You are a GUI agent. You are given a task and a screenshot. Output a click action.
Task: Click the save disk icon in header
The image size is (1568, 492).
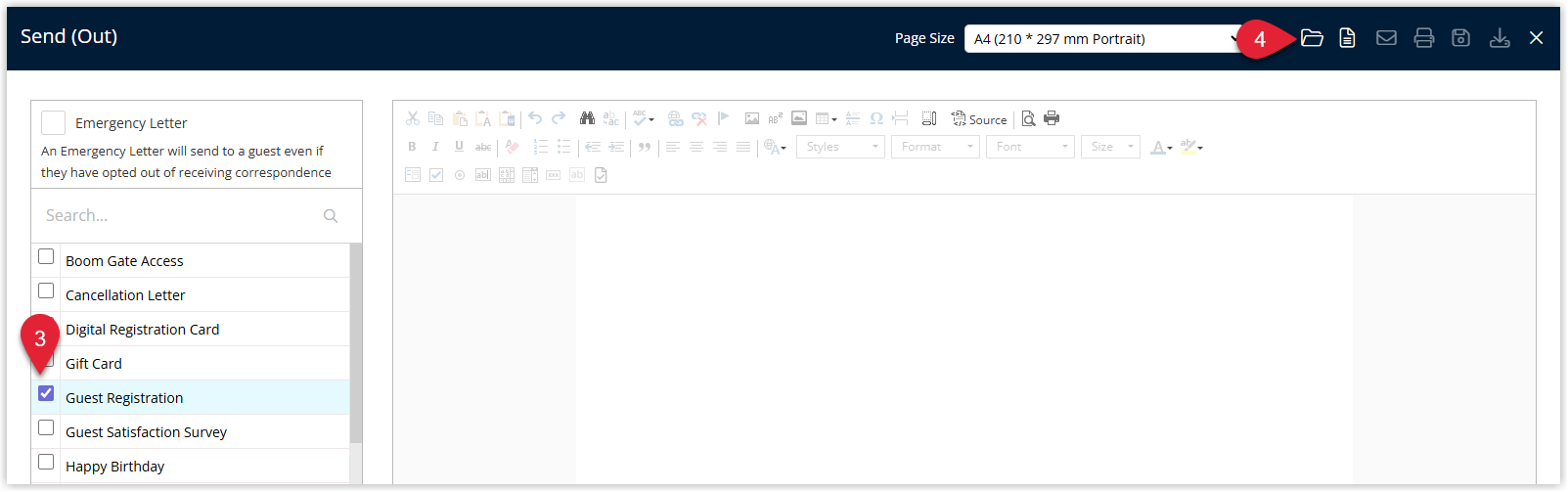click(1460, 38)
